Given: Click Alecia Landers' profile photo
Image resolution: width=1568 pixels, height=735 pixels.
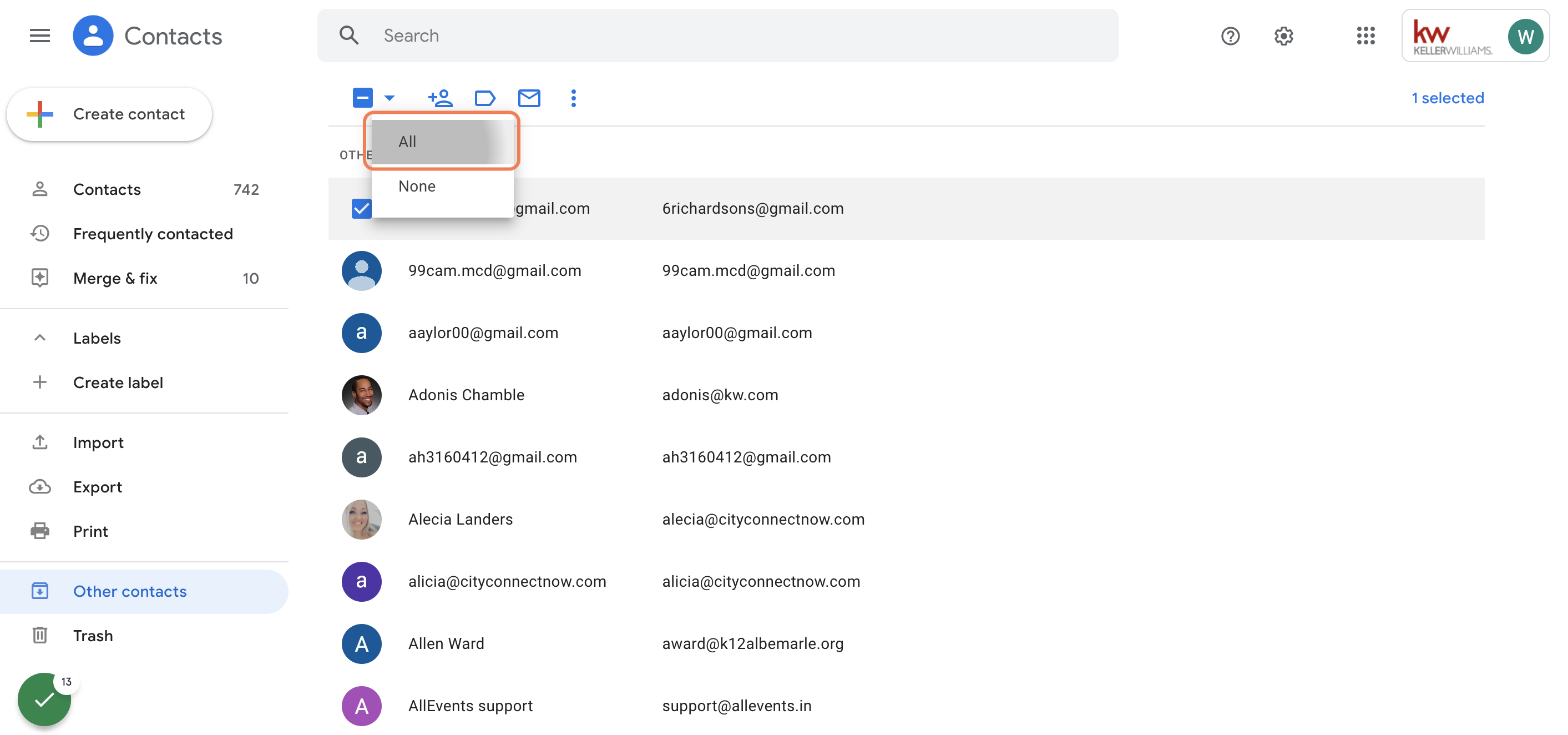Looking at the screenshot, I should 361,519.
